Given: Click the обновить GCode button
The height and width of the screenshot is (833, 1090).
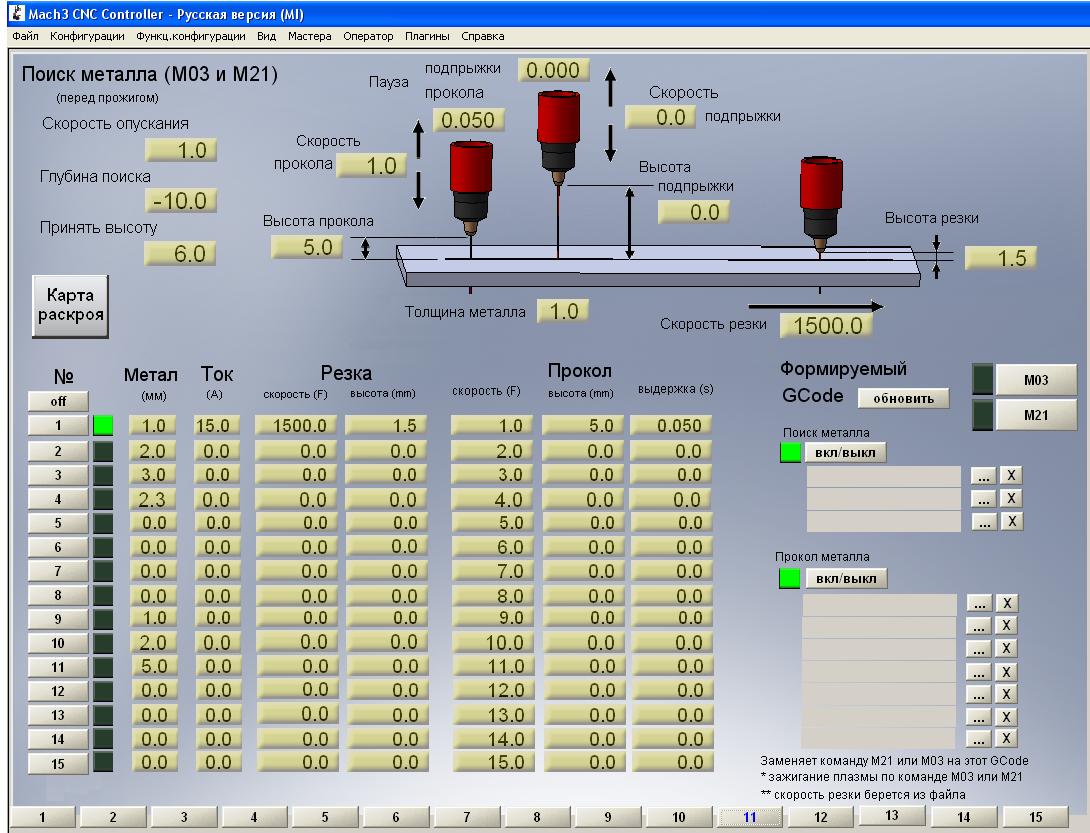Looking at the screenshot, I should click(x=903, y=398).
